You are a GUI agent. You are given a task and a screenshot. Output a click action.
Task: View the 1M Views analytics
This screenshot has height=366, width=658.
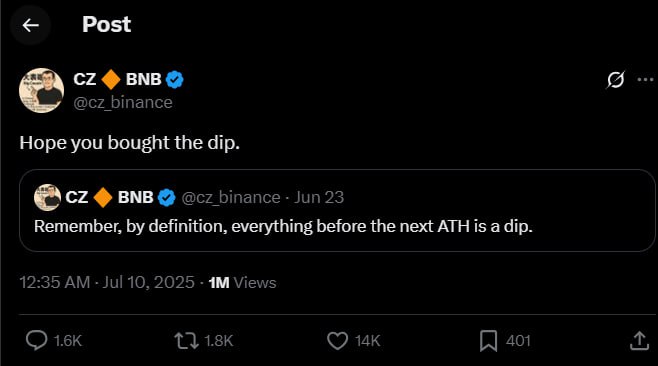pyautogui.click(x=243, y=282)
